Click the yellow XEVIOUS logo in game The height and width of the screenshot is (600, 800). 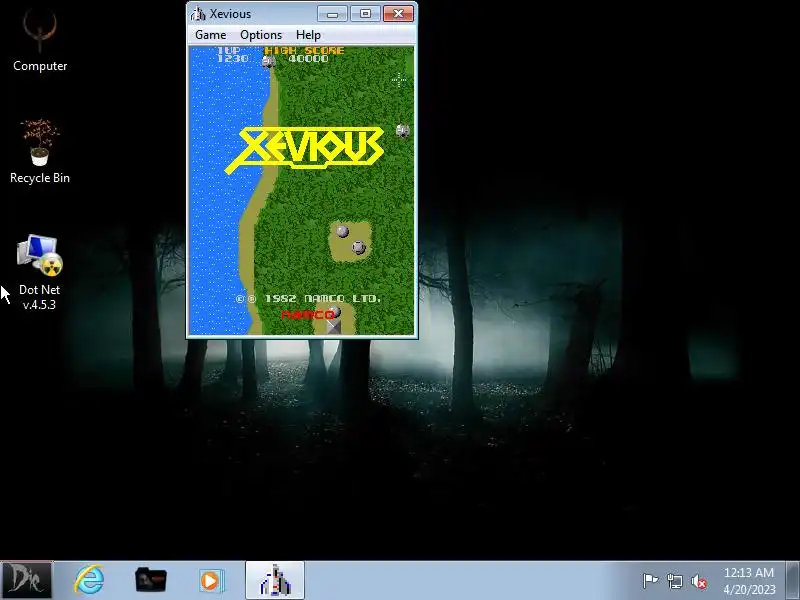point(305,149)
